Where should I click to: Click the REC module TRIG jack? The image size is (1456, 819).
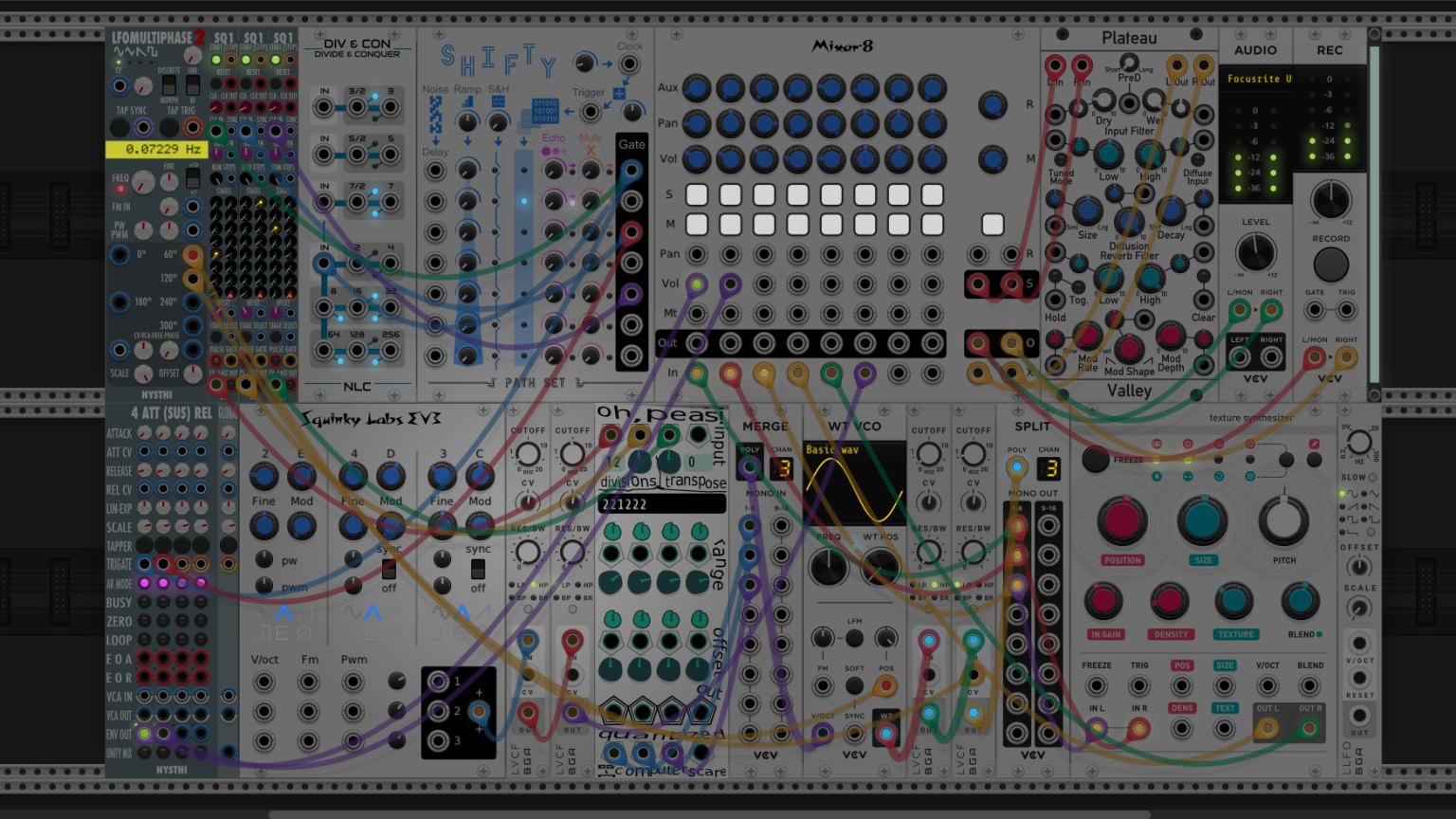pos(1347,310)
